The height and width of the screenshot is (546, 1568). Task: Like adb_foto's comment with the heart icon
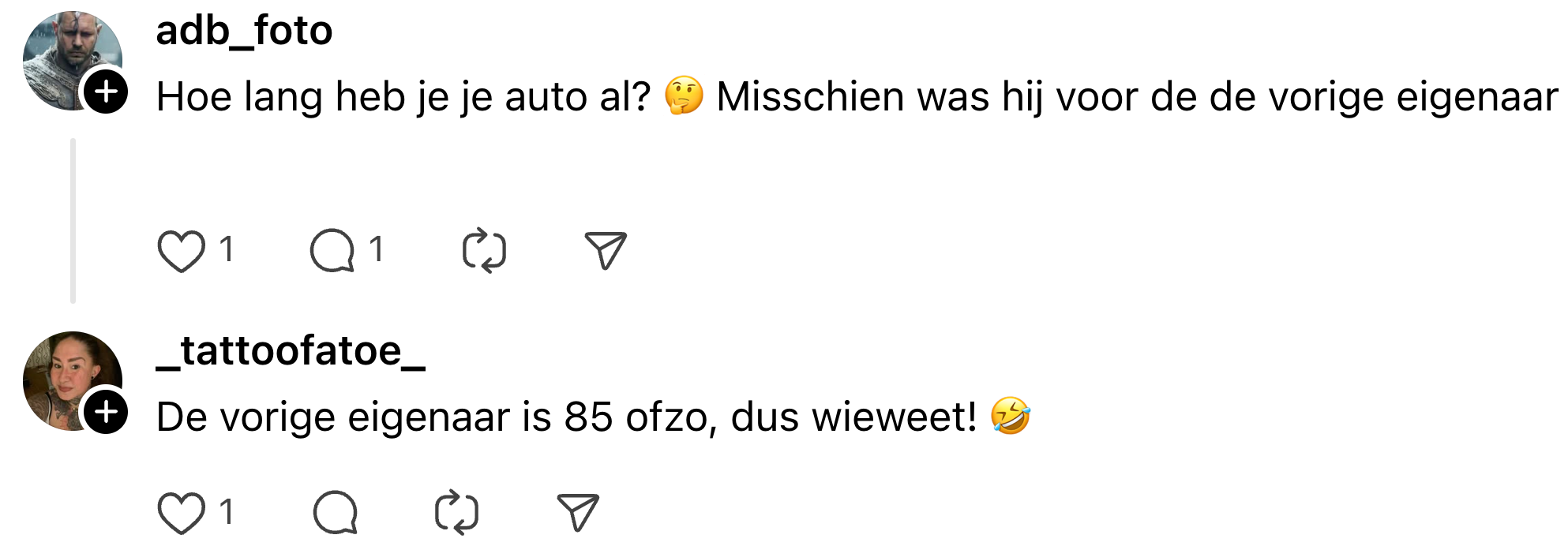tap(181, 251)
